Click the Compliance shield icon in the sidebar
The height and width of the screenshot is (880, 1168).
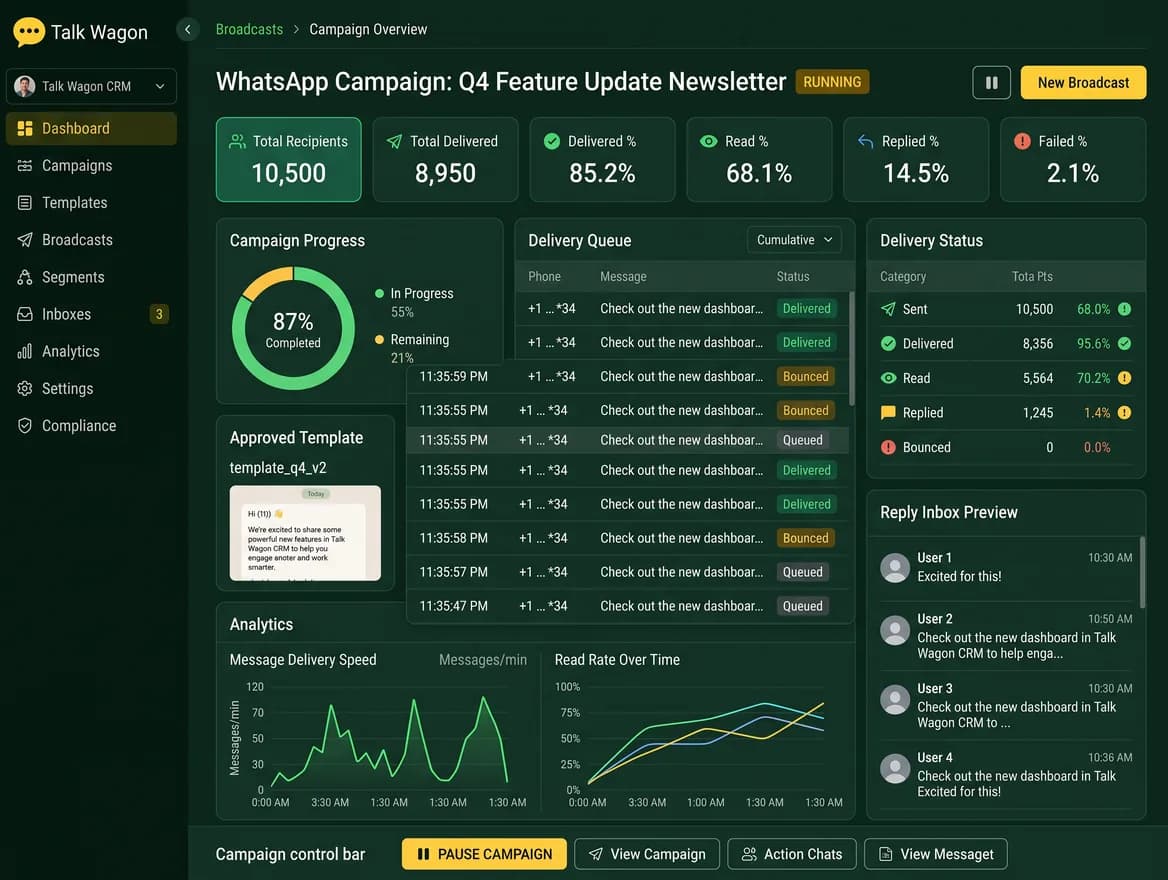(x=25, y=425)
